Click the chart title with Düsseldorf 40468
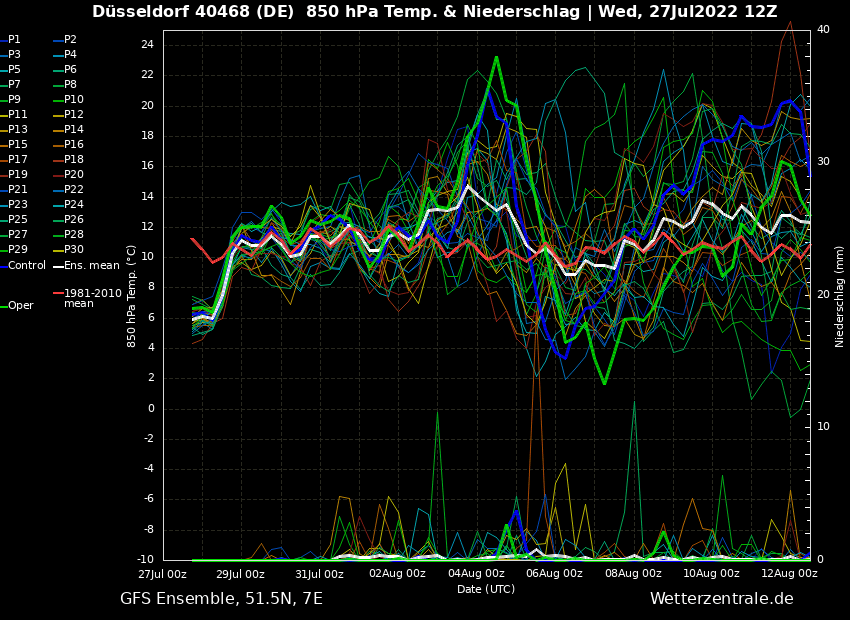Screen dimensions: 850x620 (434, 12)
